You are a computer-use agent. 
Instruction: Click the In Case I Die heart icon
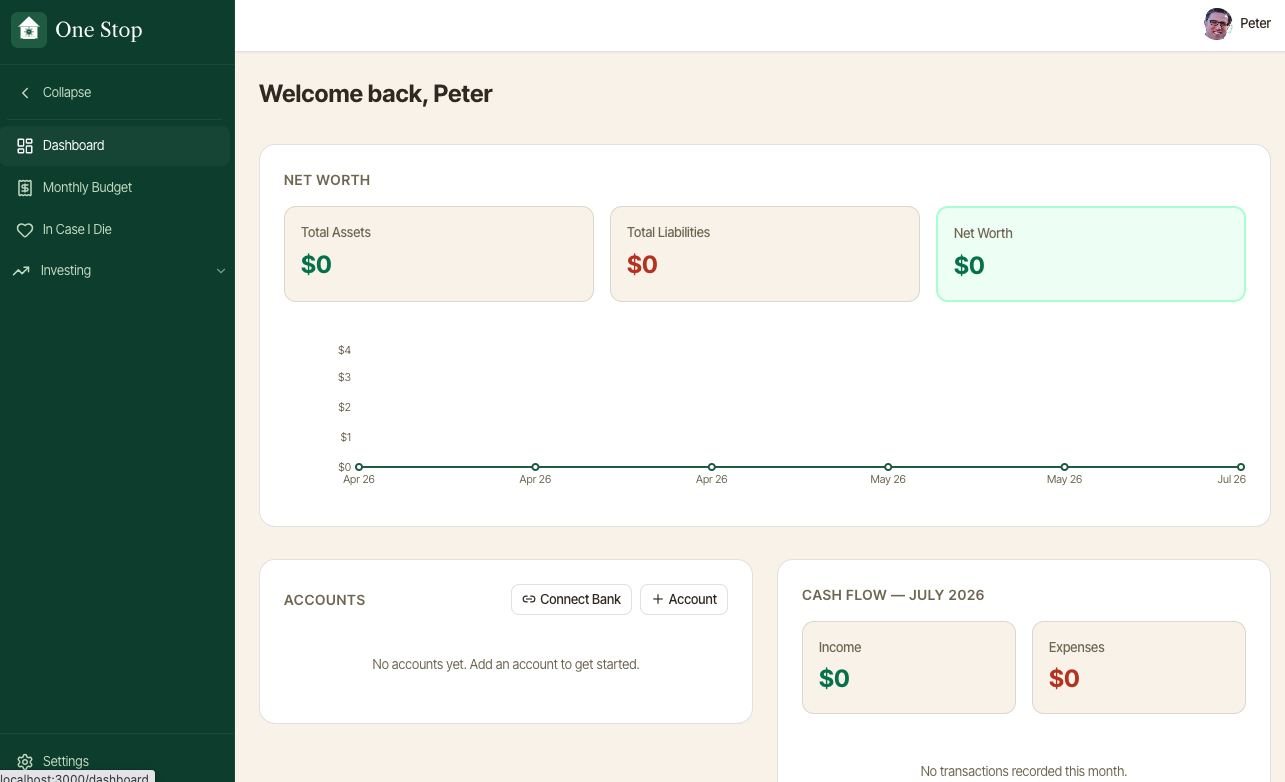coord(25,230)
